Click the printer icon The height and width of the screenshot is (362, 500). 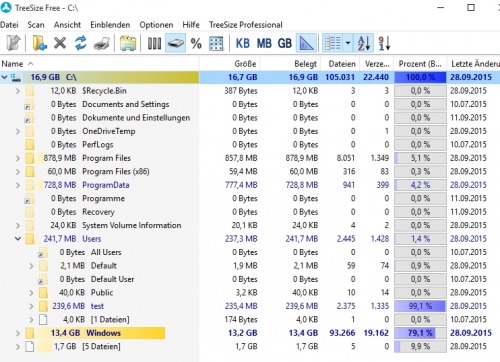102,43
